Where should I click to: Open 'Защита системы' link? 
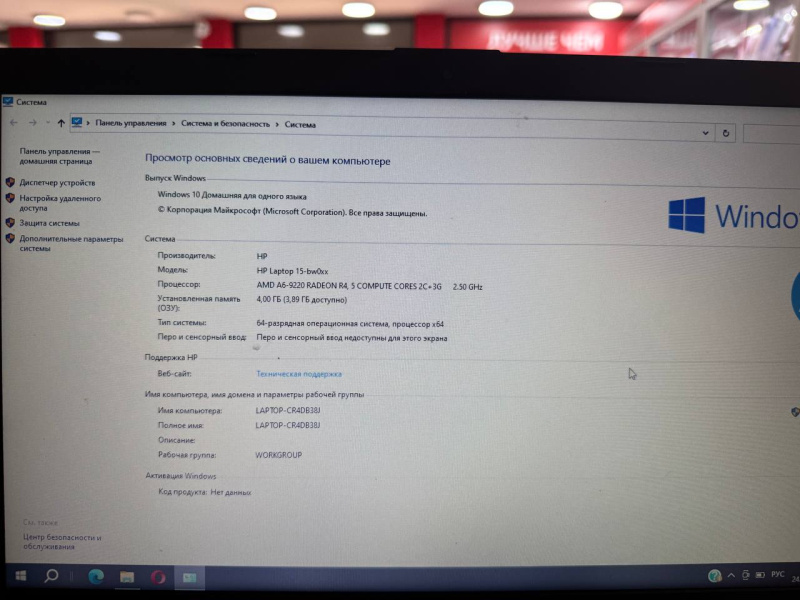(x=49, y=223)
